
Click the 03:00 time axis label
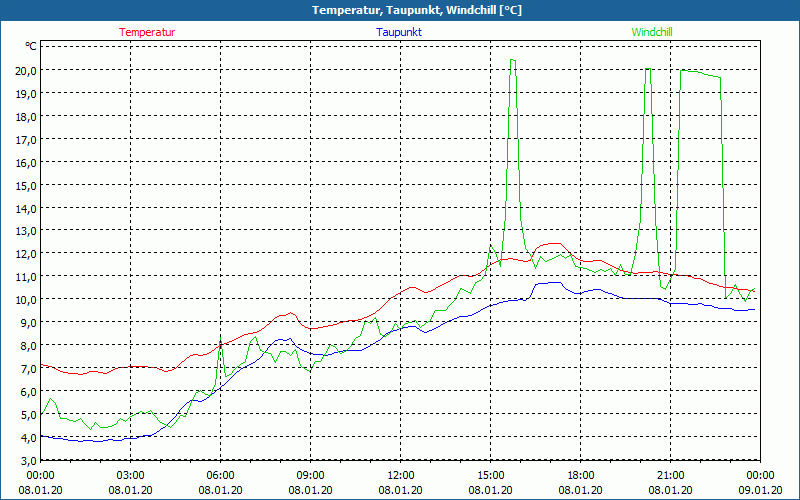(x=131, y=475)
